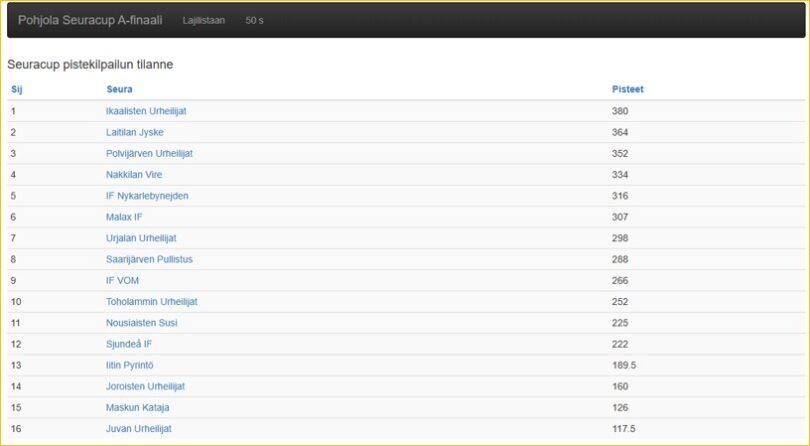Open the Sjundeå IF club link
The height and width of the screenshot is (446, 810).
click(129, 344)
